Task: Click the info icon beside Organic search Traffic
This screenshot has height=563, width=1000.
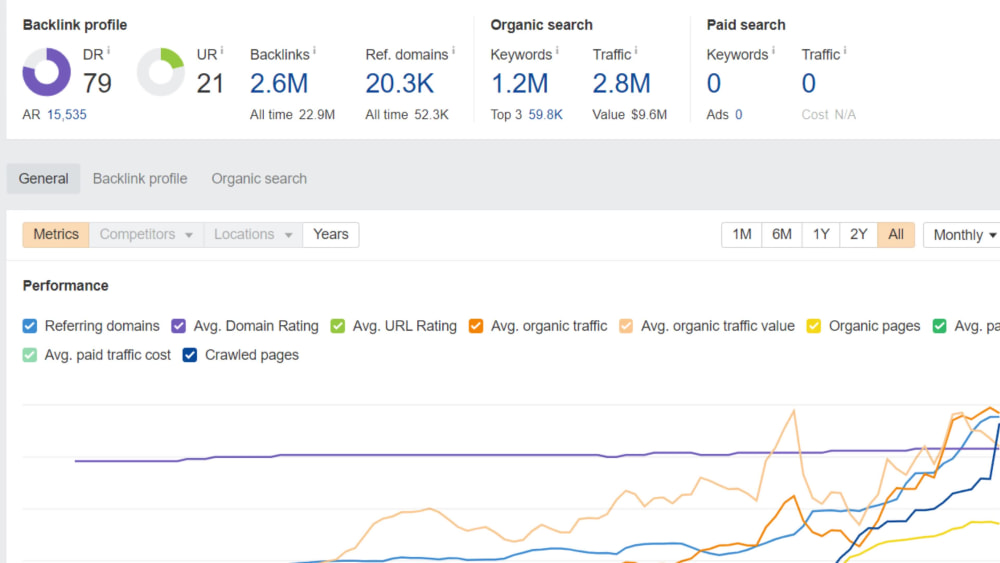Action: point(636,50)
